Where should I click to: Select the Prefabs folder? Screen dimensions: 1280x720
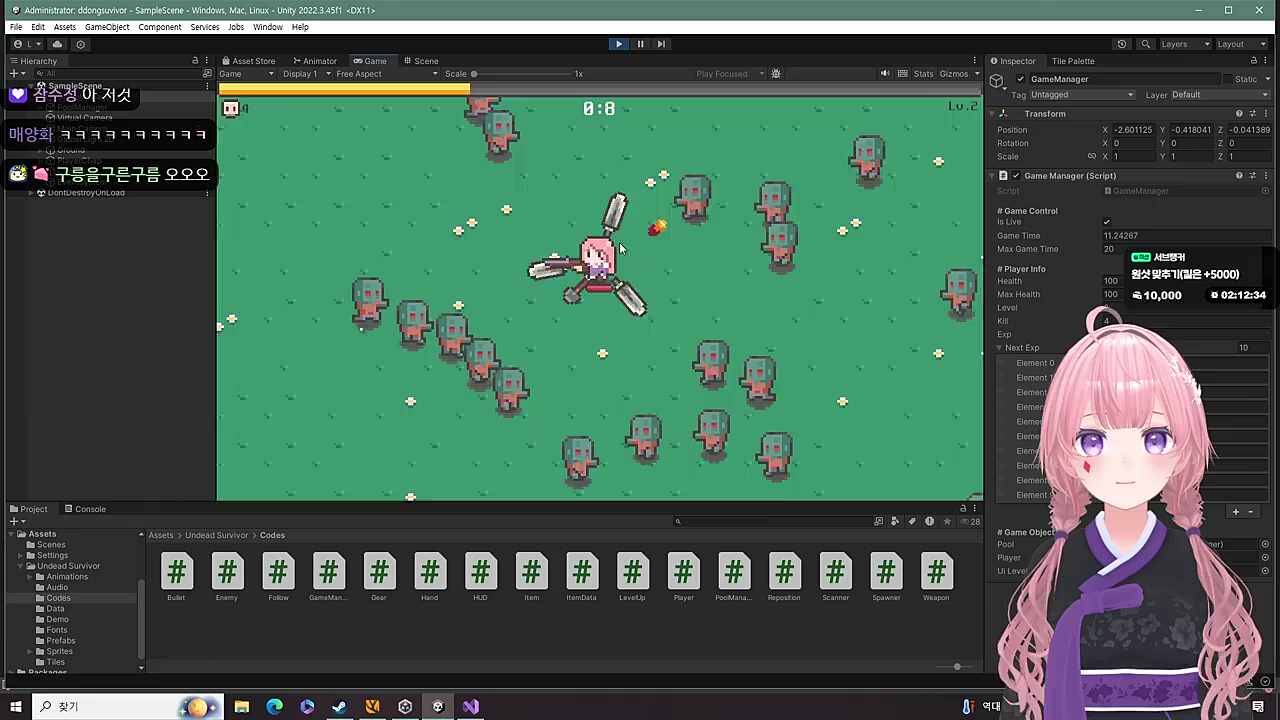[61, 641]
